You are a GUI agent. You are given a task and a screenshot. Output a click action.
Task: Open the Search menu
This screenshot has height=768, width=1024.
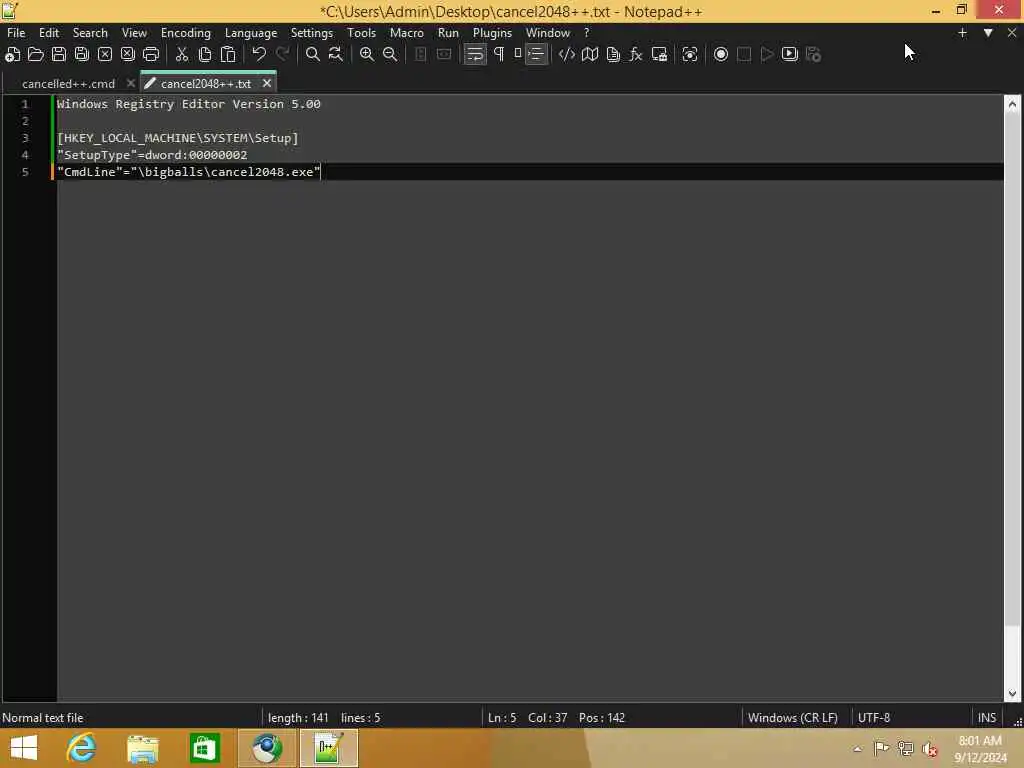pos(90,33)
